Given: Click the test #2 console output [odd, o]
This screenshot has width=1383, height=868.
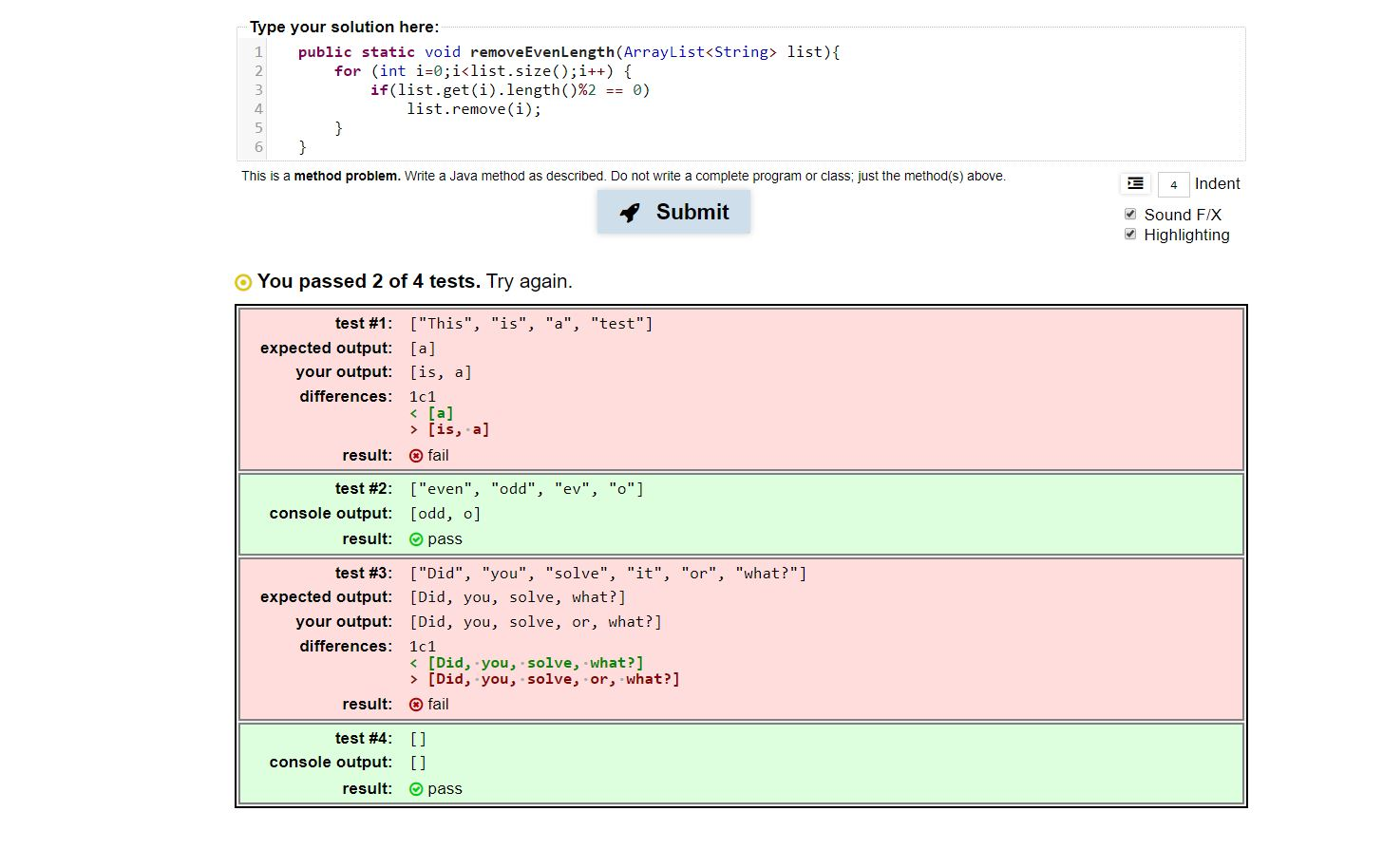Looking at the screenshot, I should click(x=445, y=514).
